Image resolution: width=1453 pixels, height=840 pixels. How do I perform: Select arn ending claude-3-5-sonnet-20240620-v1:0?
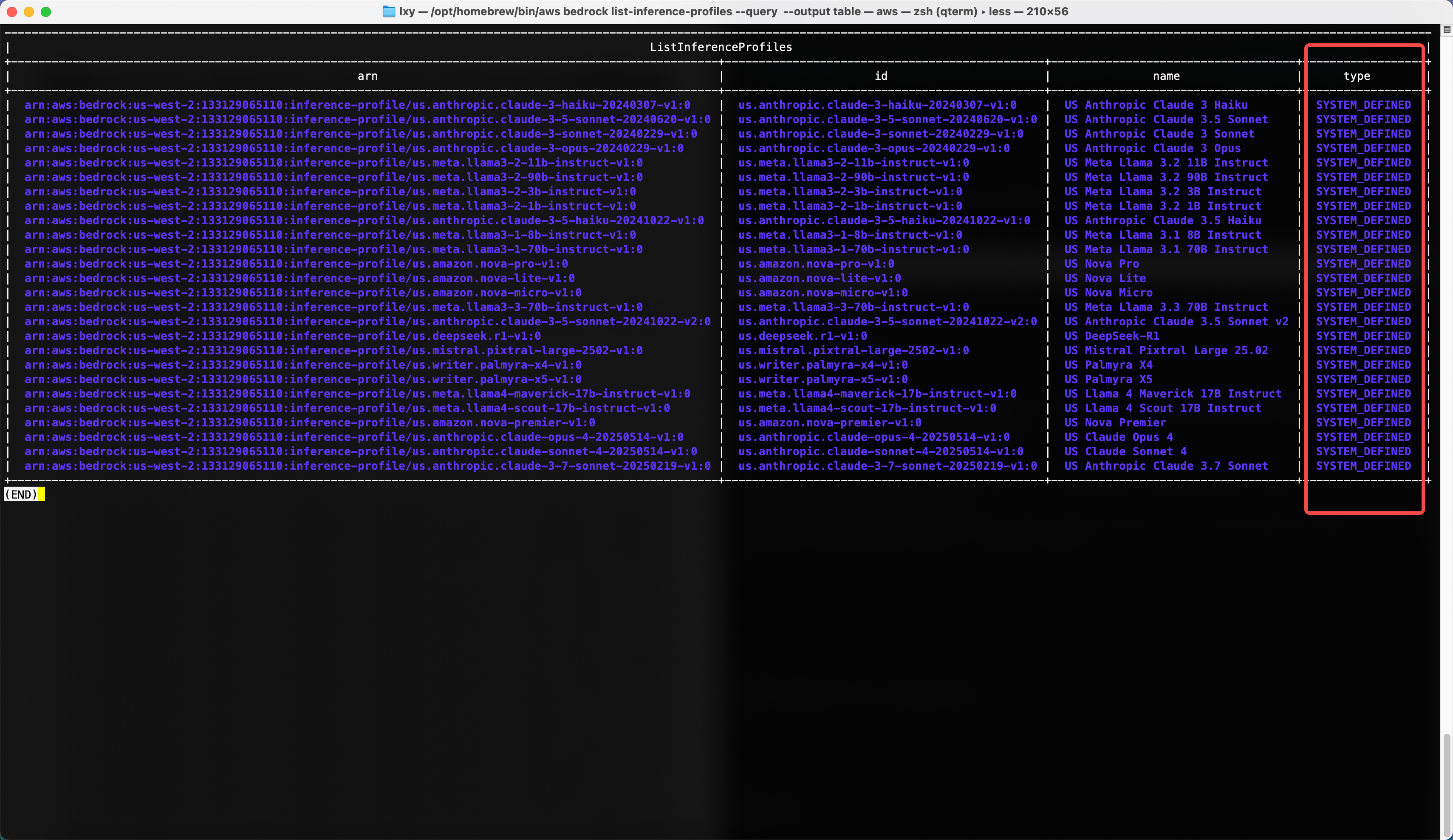(x=367, y=119)
